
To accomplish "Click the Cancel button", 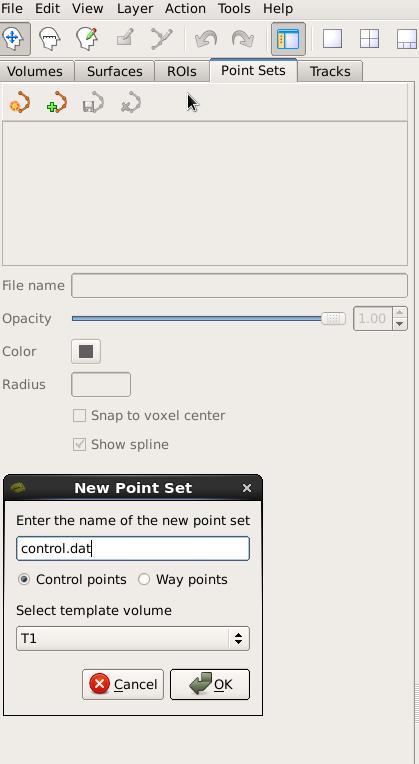I will coord(123,685).
